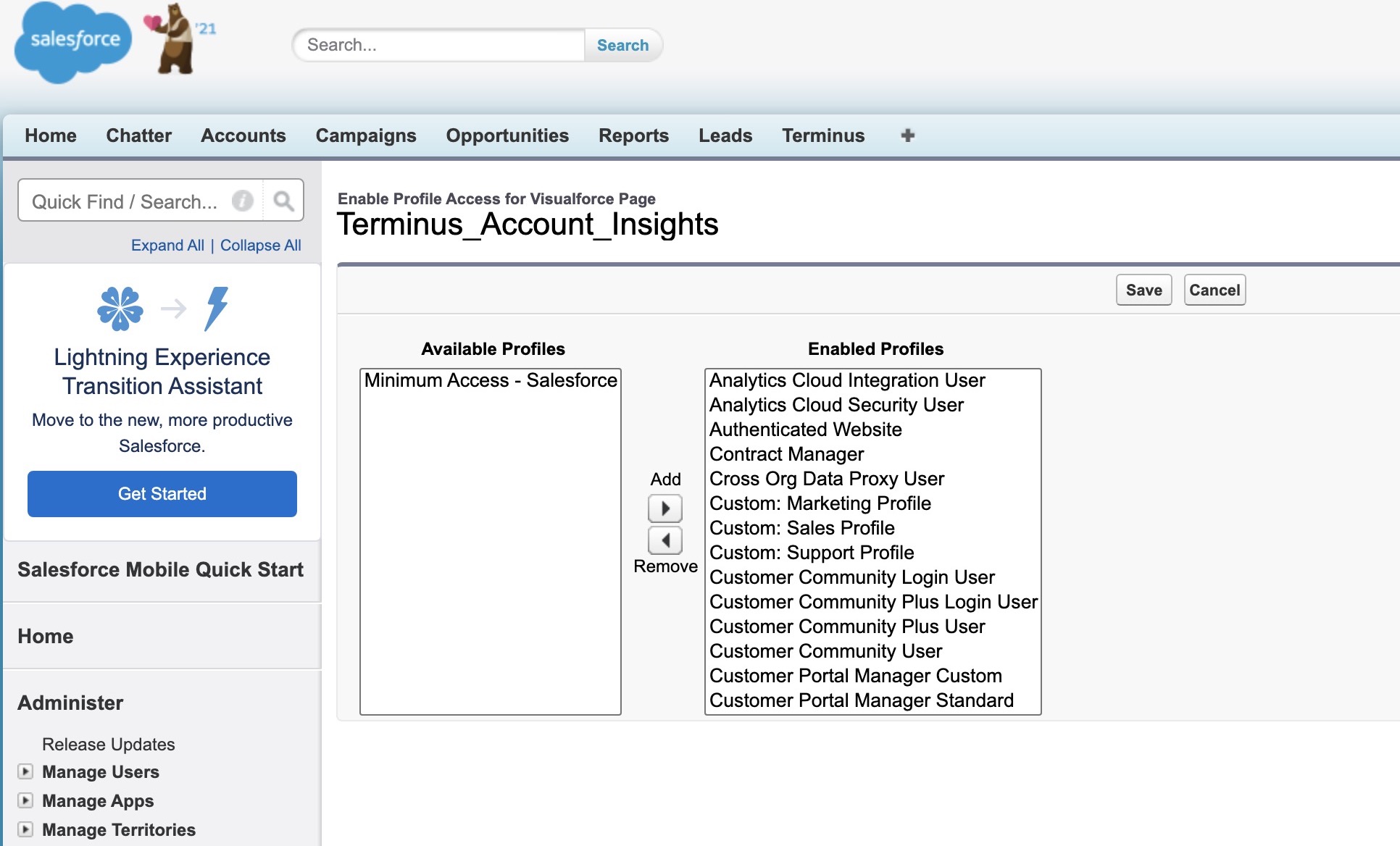Select Contract Manager profile

pos(872,454)
